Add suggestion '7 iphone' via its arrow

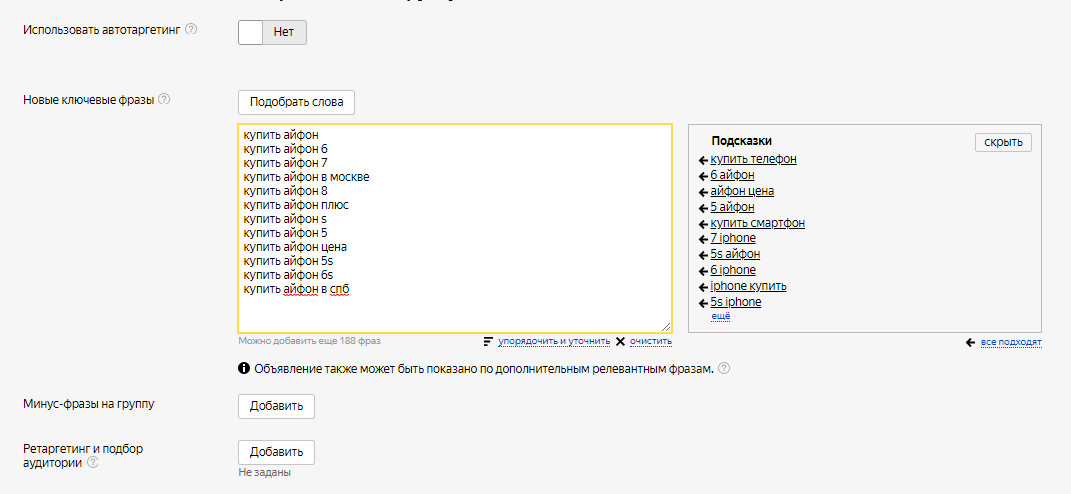(703, 239)
